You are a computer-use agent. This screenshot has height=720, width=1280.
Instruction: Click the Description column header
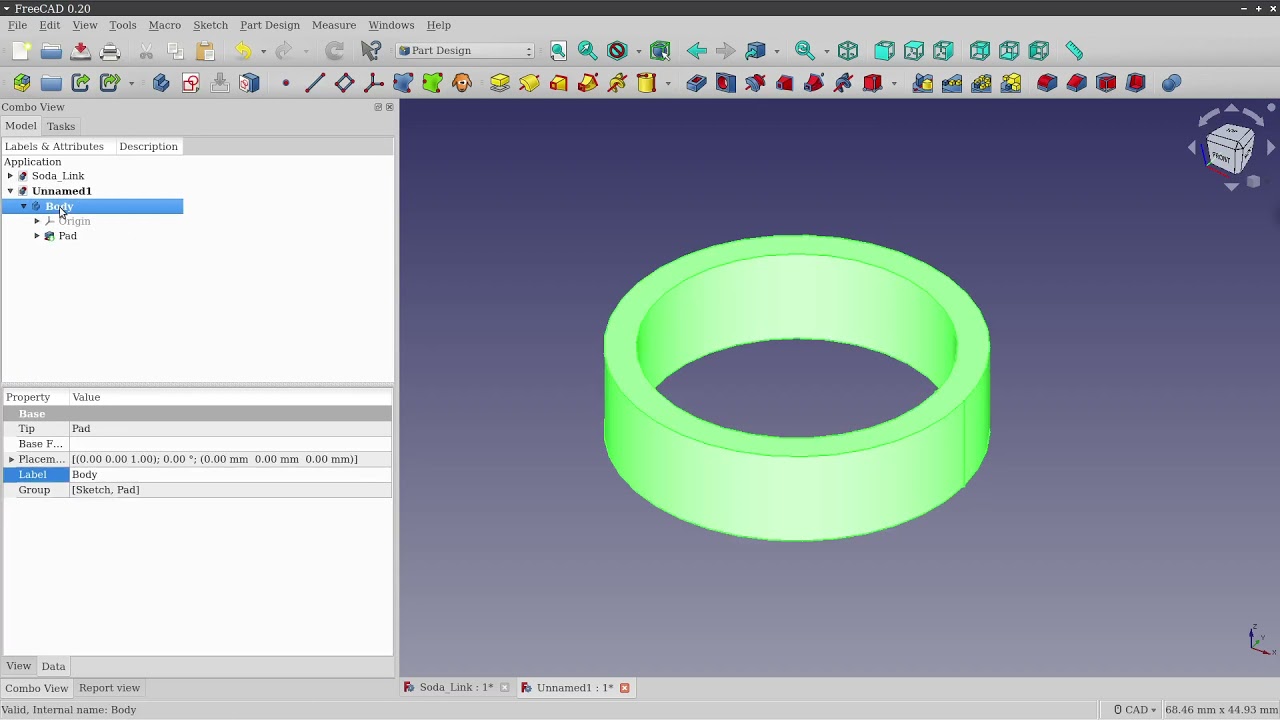(x=148, y=146)
